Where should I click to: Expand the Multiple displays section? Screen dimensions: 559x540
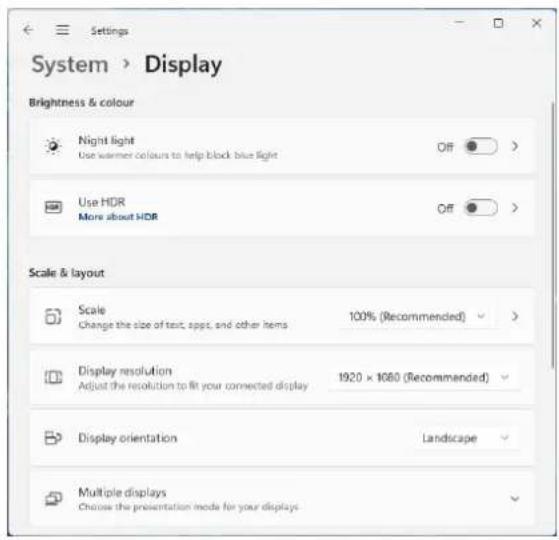point(514,499)
